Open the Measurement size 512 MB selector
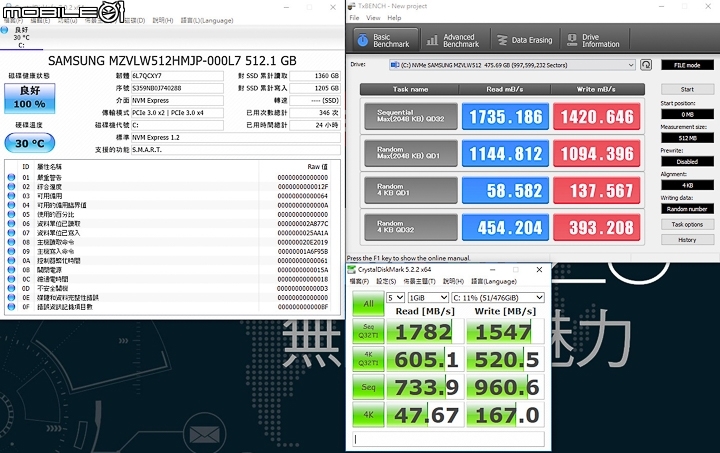720x453 pixels. (x=687, y=138)
